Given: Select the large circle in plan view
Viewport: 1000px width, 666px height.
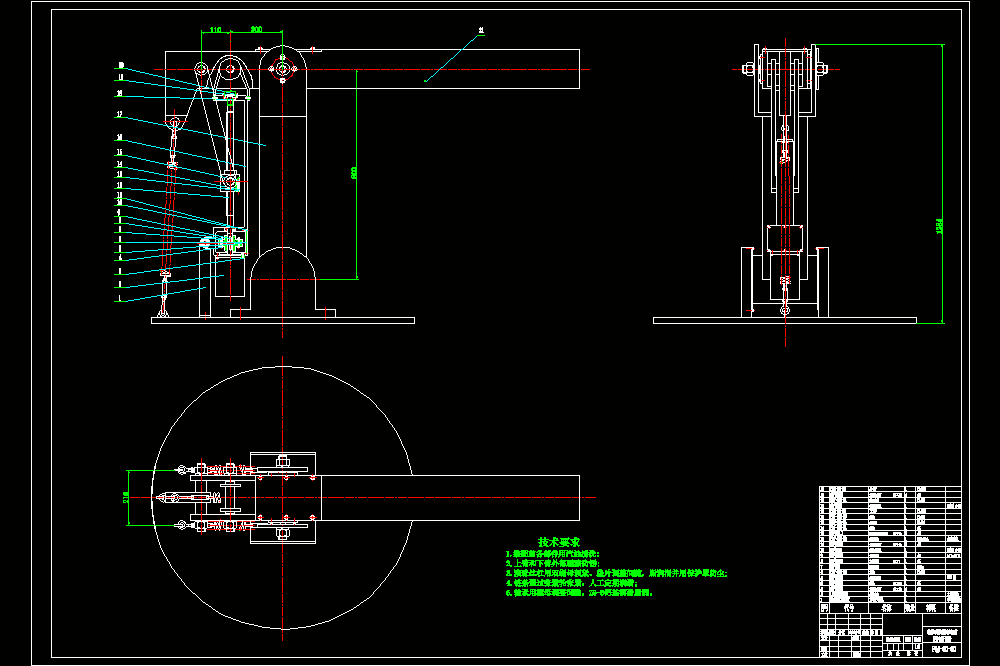Looking at the screenshot, I should pos(283,498).
